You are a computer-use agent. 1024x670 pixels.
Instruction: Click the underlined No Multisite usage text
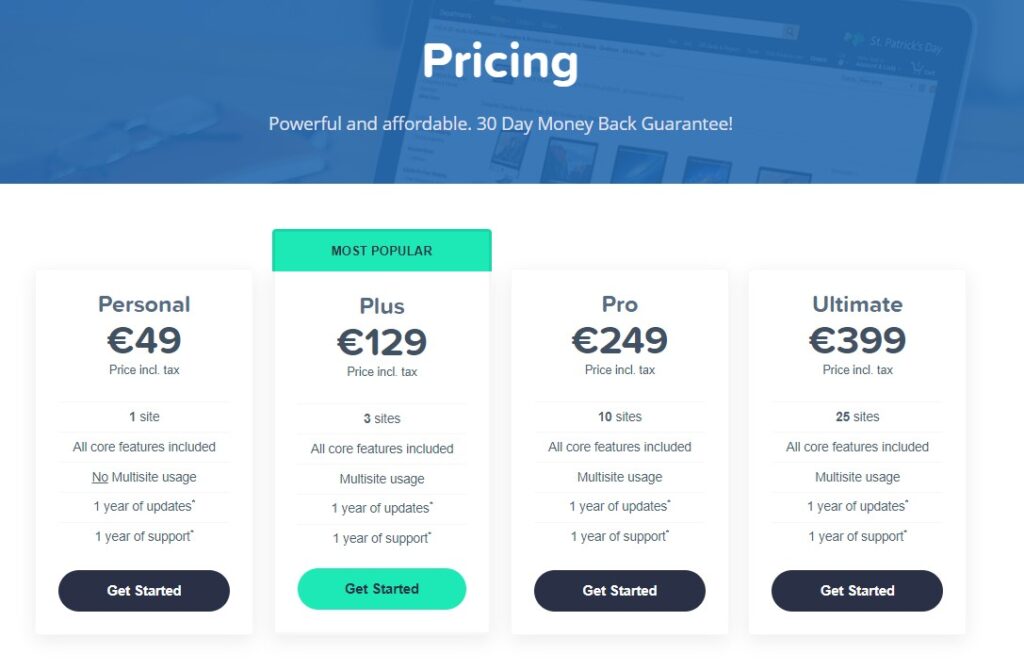(144, 477)
